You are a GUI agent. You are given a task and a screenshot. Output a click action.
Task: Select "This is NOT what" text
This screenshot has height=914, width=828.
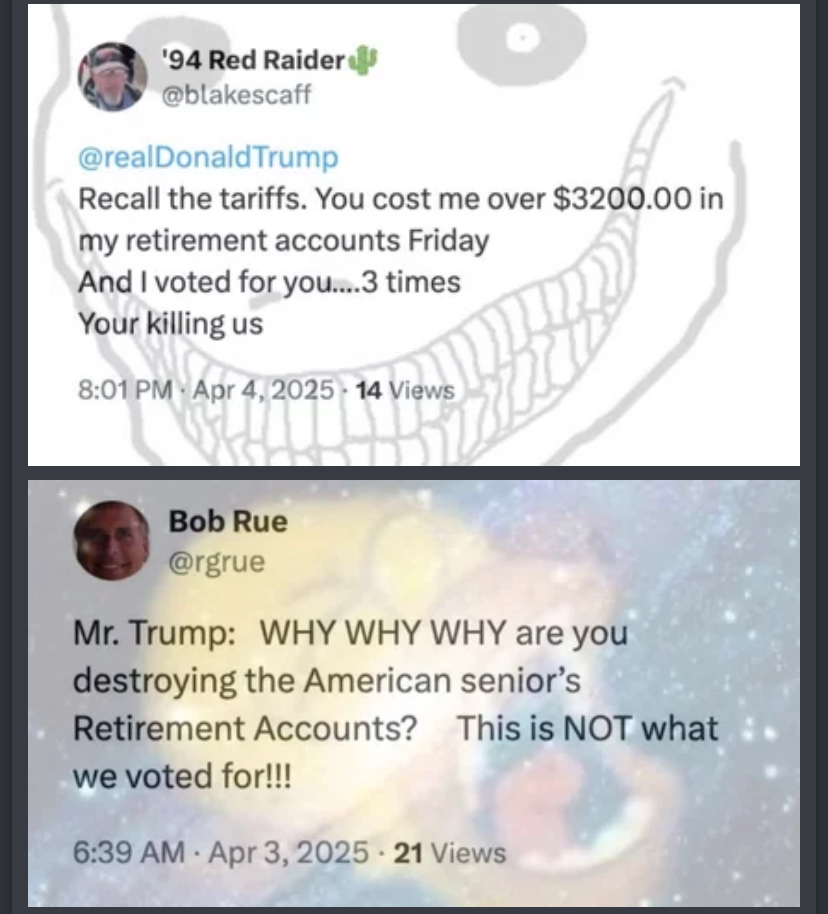pos(588,728)
